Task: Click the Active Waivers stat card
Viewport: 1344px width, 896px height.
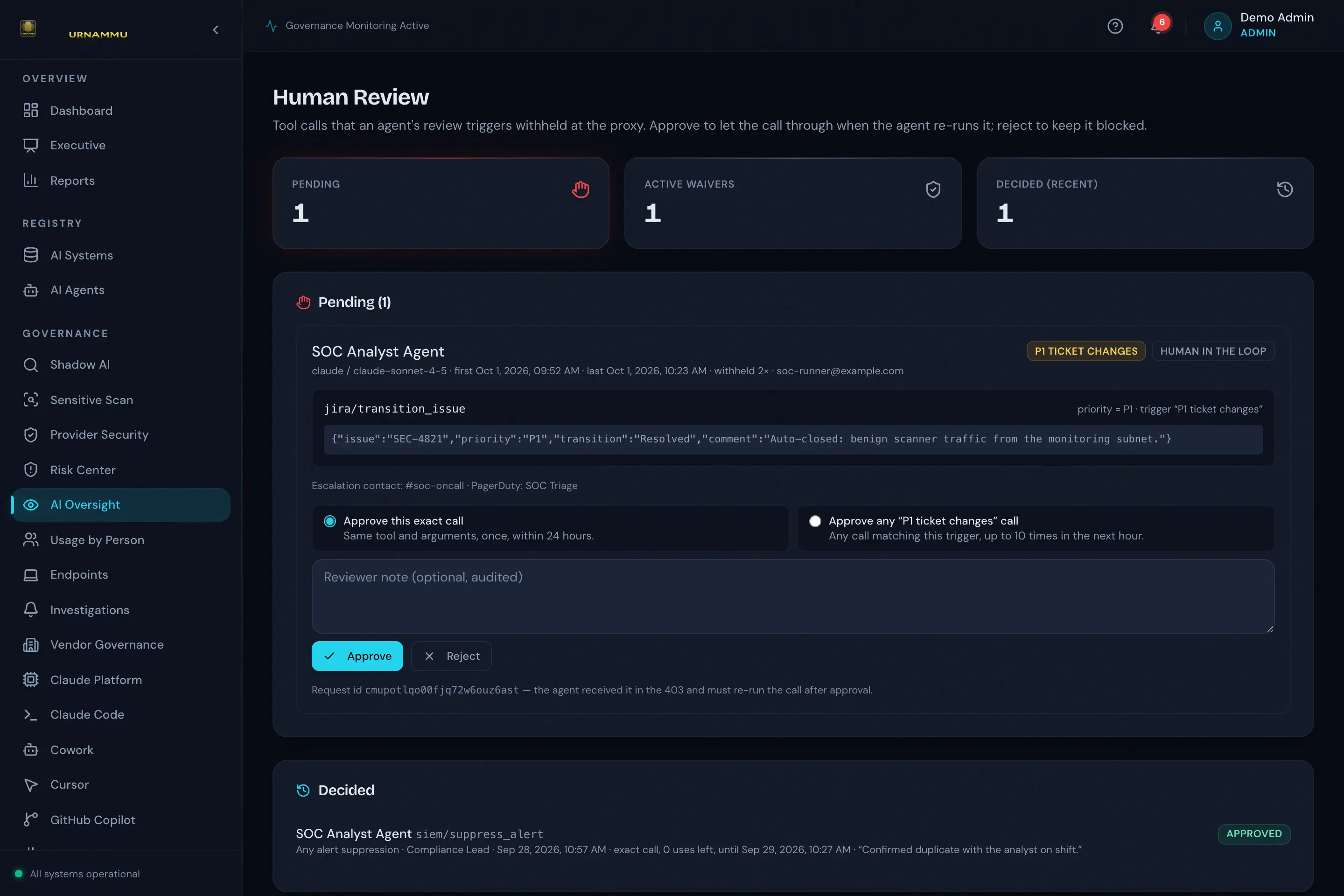Action: tap(793, 203)
